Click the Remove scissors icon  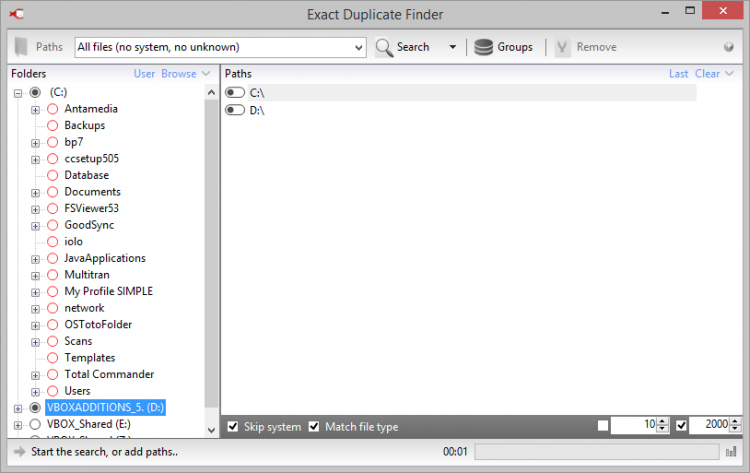(x=562, y=47)
